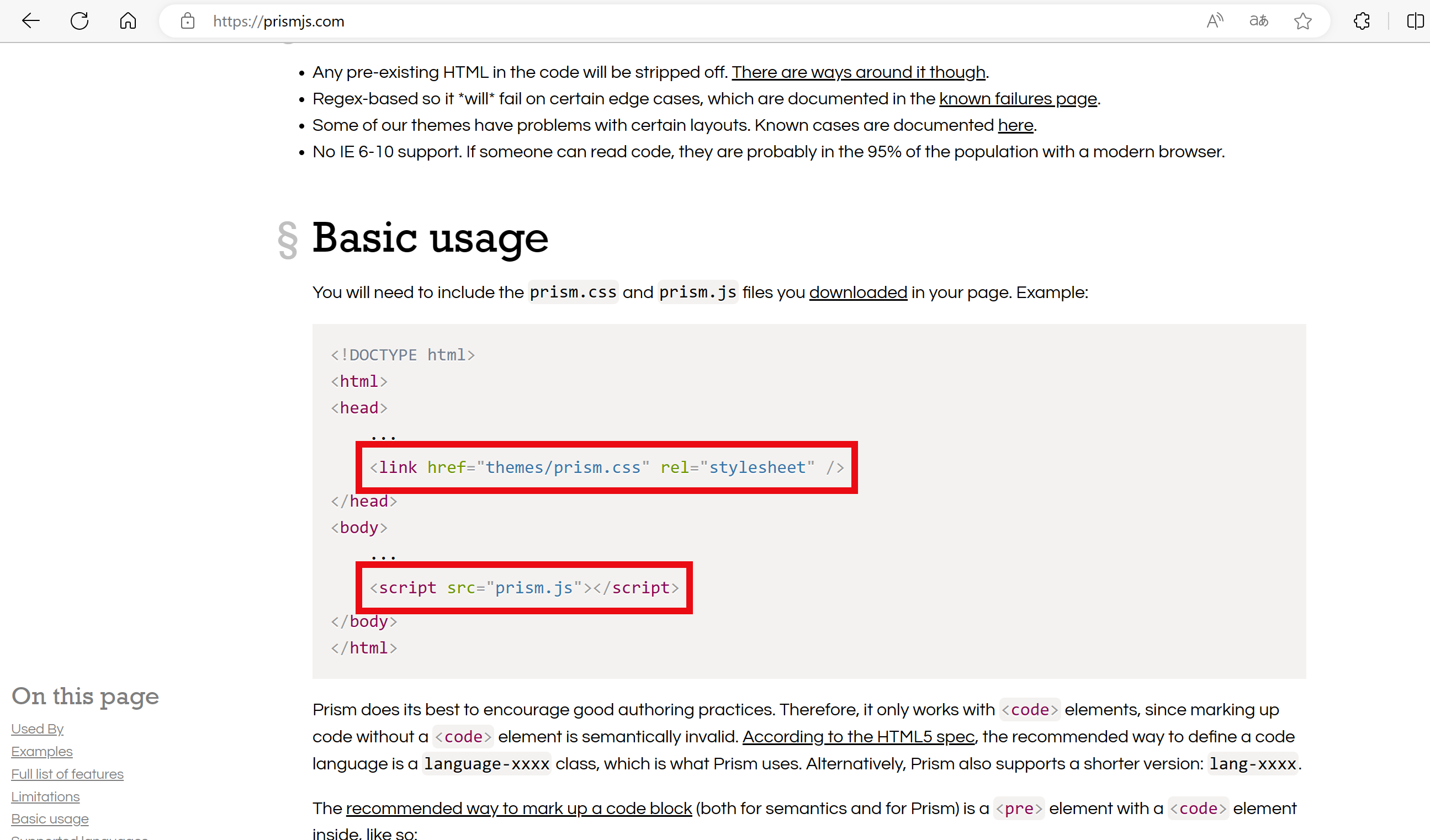Jump to 'Full list of features' section

(67, 774)
